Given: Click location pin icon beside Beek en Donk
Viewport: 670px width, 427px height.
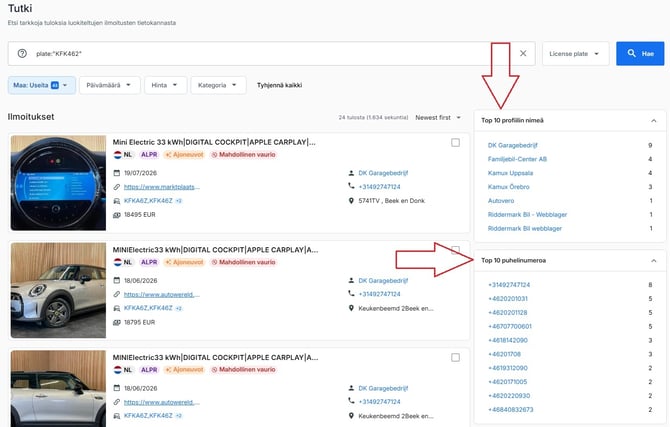Looking at the screenshot, I should pos(351,200).
